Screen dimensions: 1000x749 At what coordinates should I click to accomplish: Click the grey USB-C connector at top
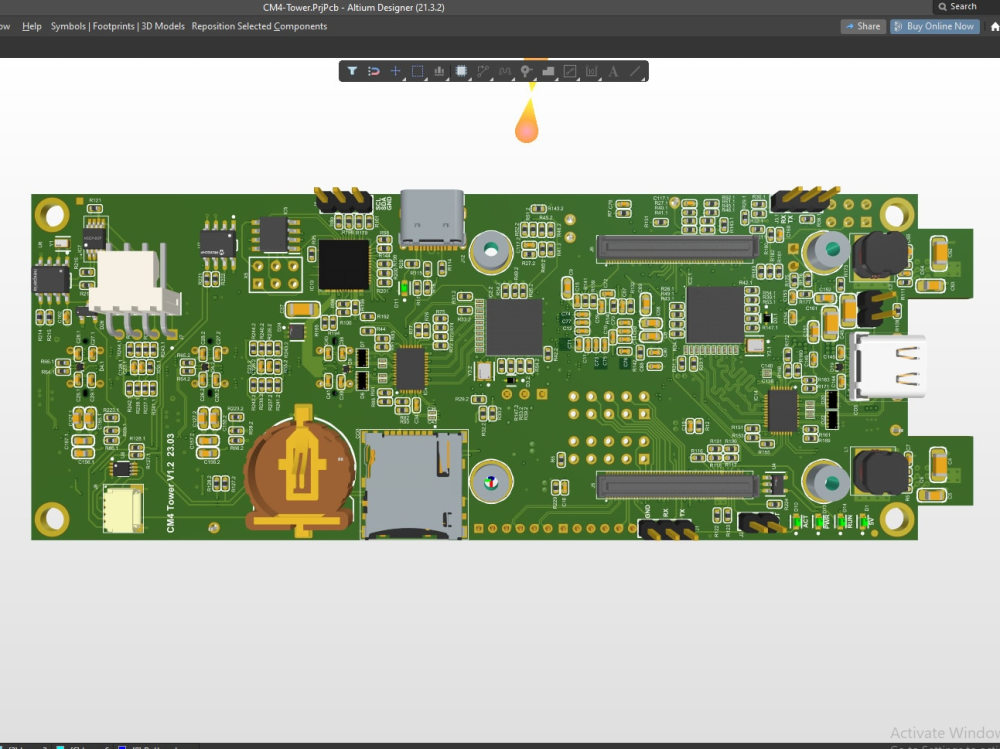click(432, 218)
